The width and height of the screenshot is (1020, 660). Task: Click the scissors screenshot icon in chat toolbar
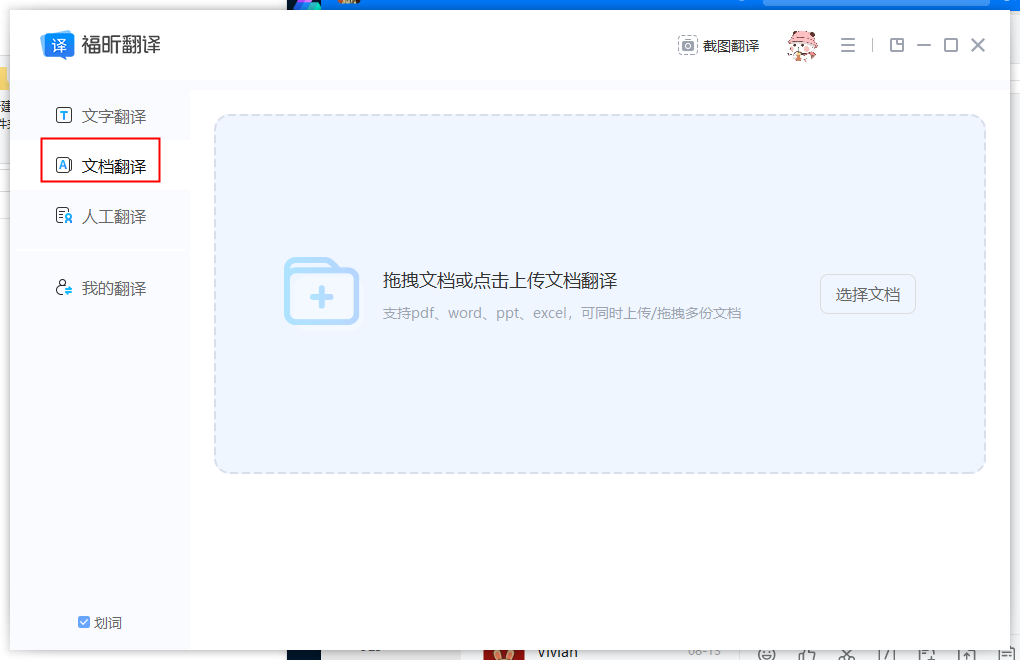847,655
